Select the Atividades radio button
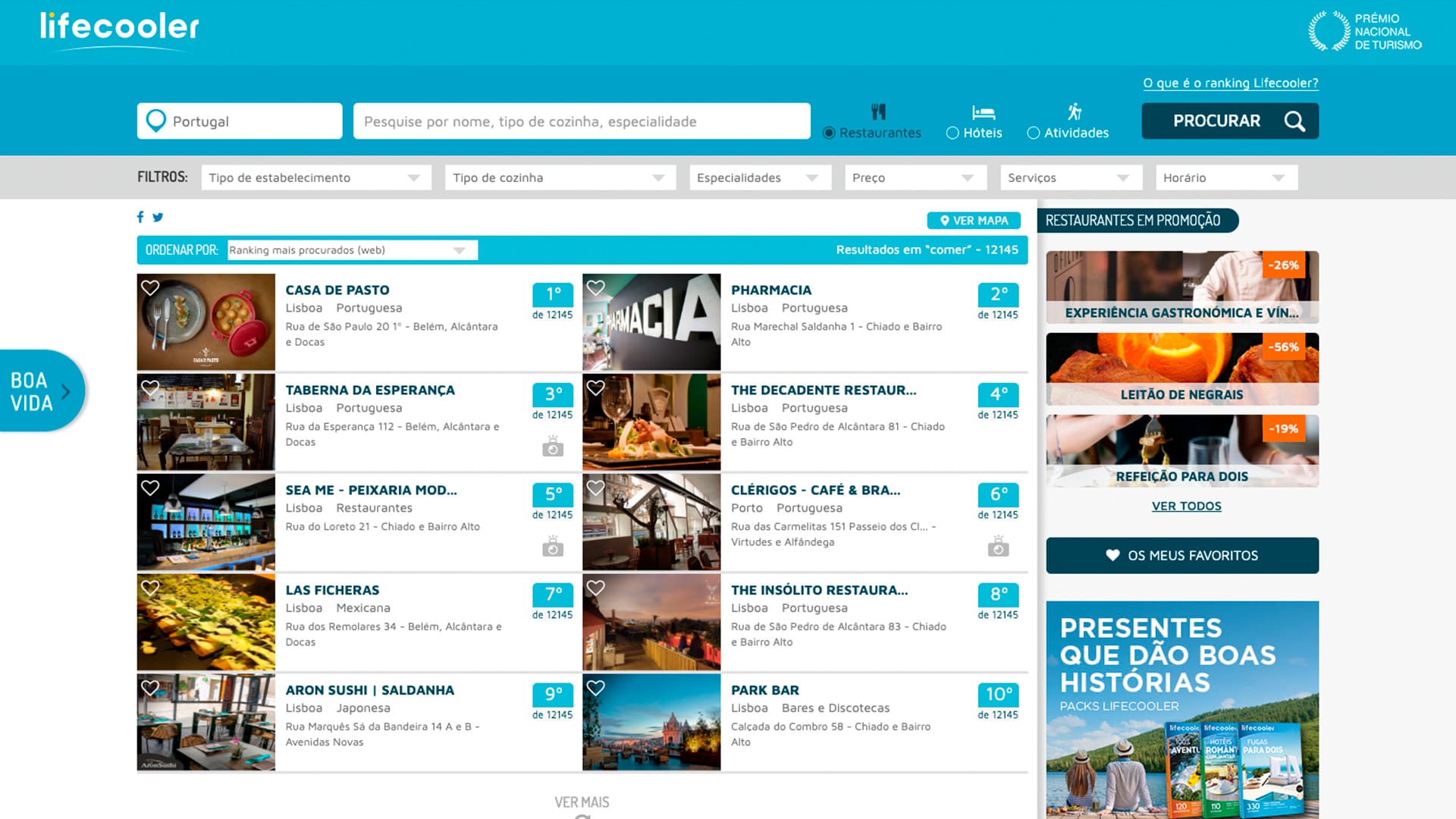 [x=1033, y=133]
